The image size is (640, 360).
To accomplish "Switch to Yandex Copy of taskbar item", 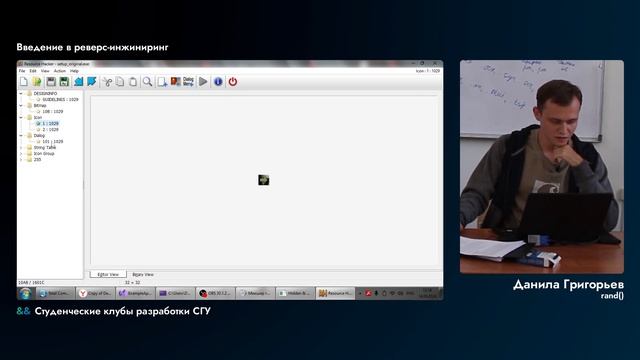I will pyautogui.click(x=95, y=293).
